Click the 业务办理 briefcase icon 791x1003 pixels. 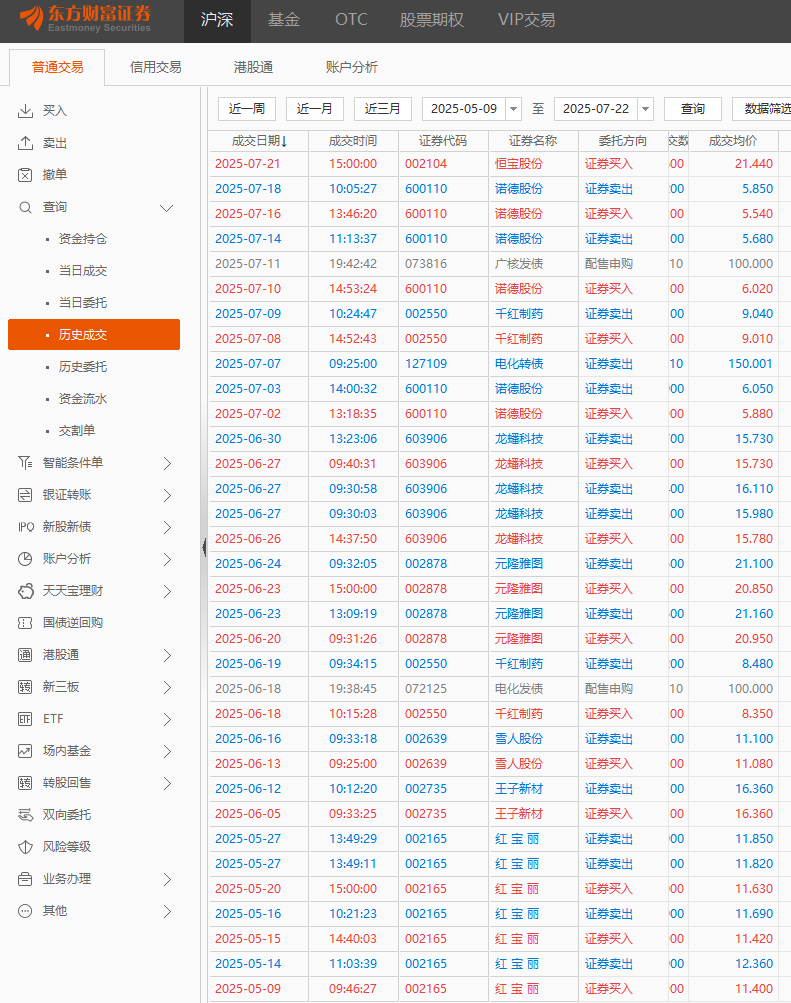click(x=25, y=879)
